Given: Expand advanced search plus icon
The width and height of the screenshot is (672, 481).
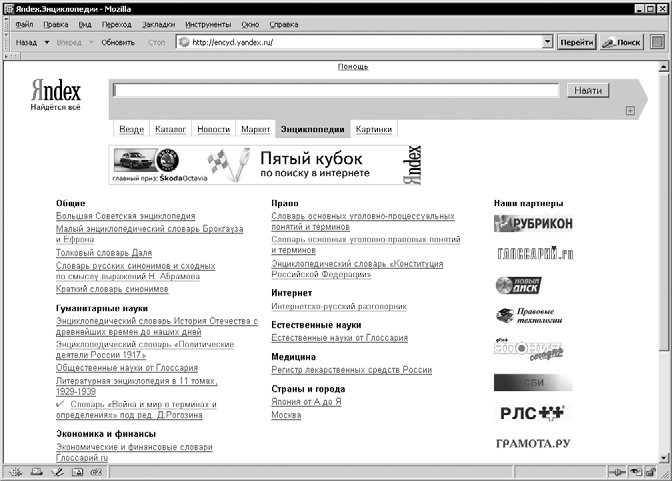Looking at the screenshot, I should pos(630,111).
